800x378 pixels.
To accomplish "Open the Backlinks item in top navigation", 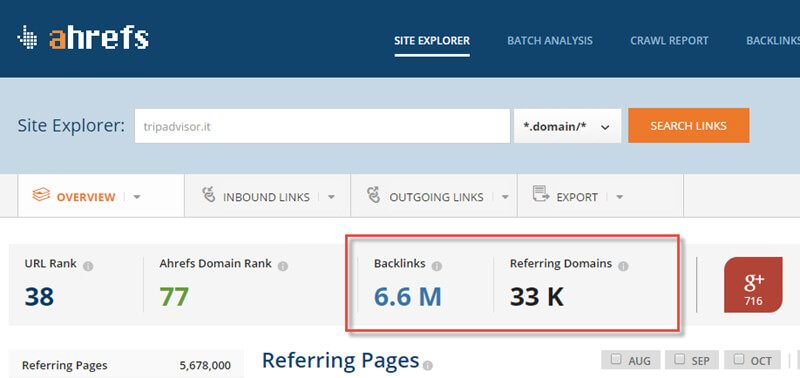I will [773, 41].
